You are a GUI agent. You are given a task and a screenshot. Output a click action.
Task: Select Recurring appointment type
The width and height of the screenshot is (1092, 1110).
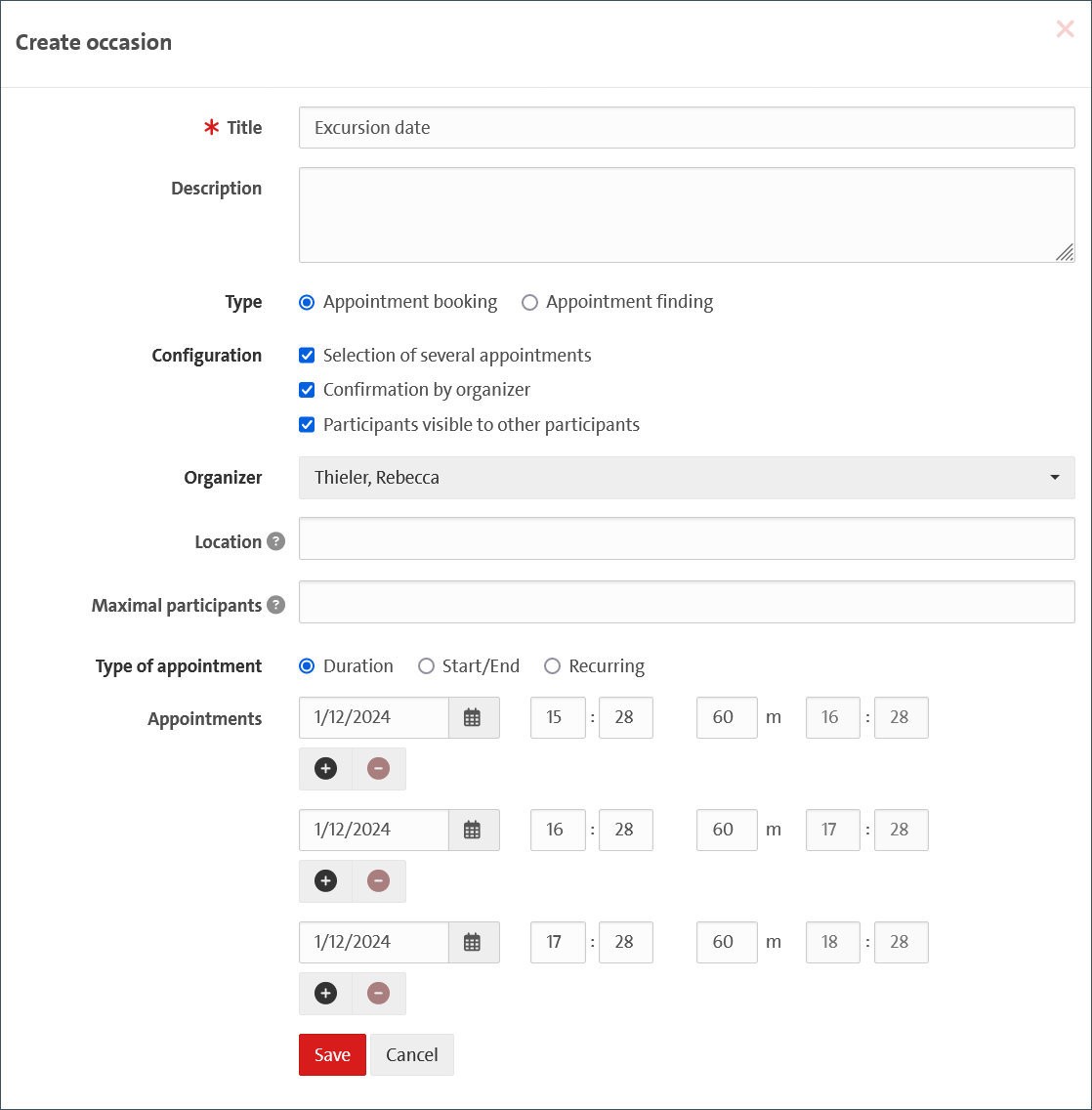[x=553, y=666]
